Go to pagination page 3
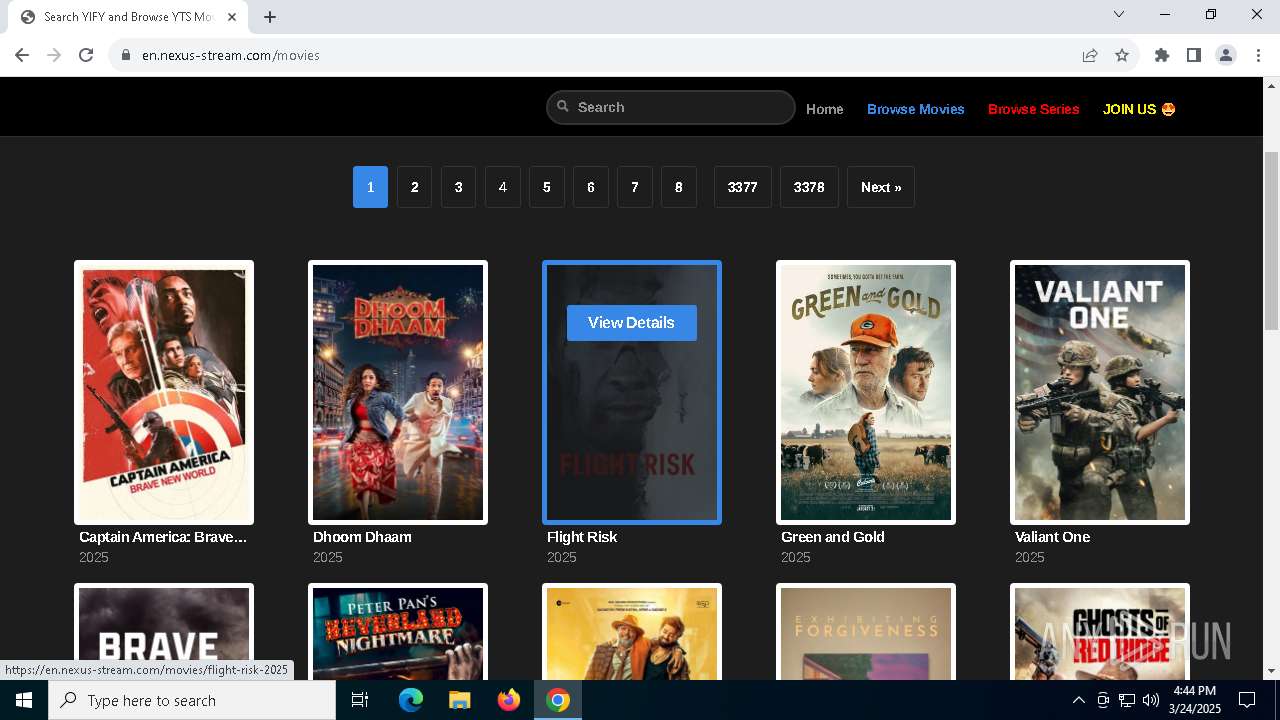 458,187
